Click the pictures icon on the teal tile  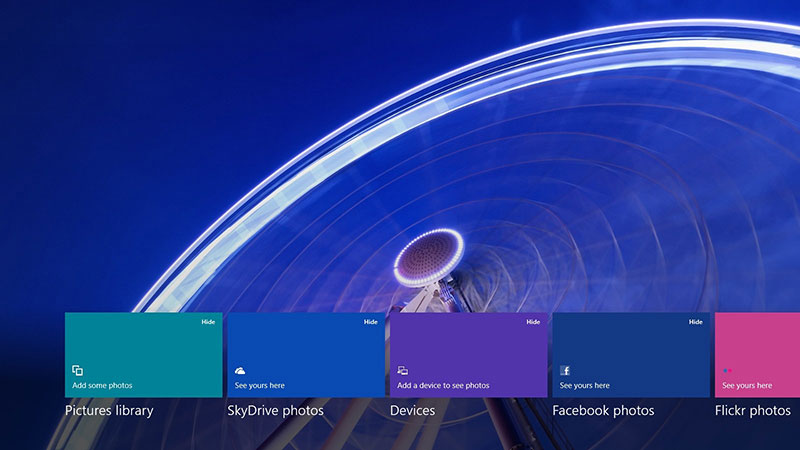click(78, 370)
